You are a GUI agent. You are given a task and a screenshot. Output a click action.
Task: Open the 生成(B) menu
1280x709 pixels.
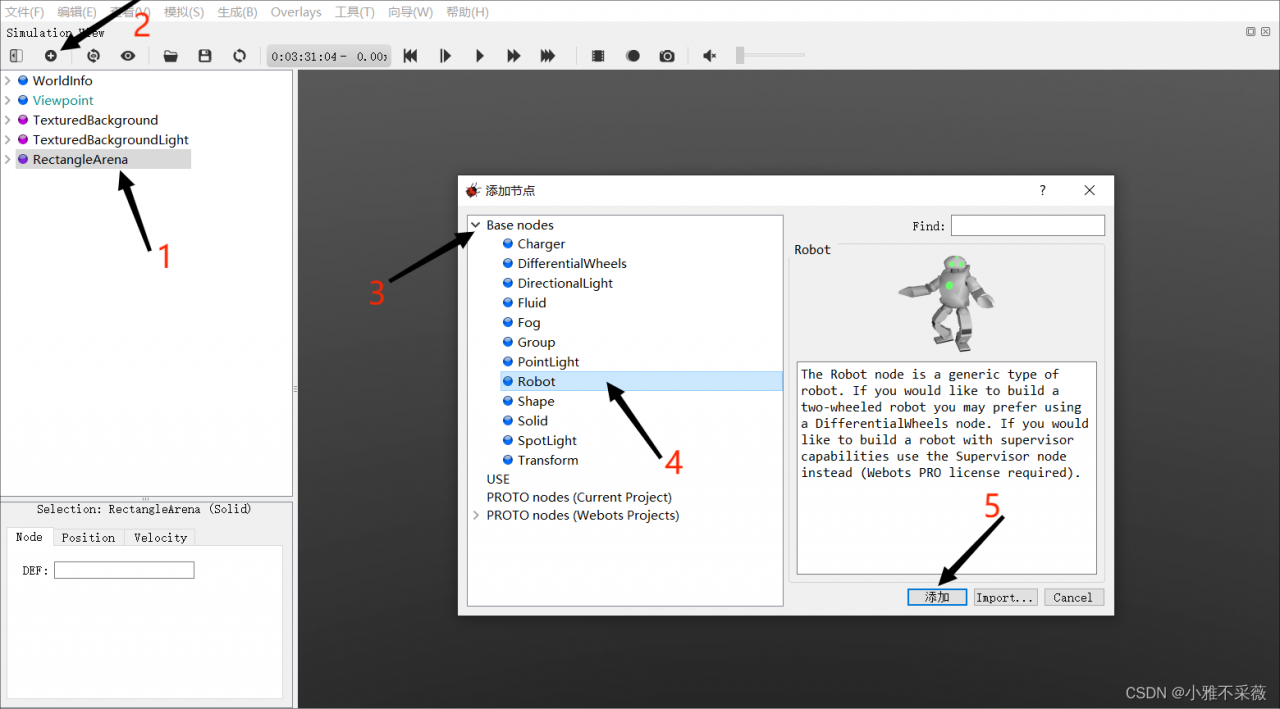[x=237, y=12]
